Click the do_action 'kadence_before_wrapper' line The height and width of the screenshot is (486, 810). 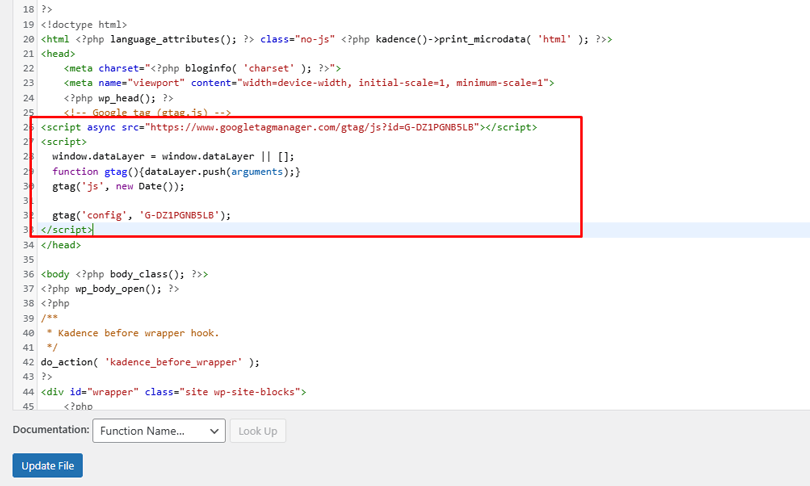(150, 362)
